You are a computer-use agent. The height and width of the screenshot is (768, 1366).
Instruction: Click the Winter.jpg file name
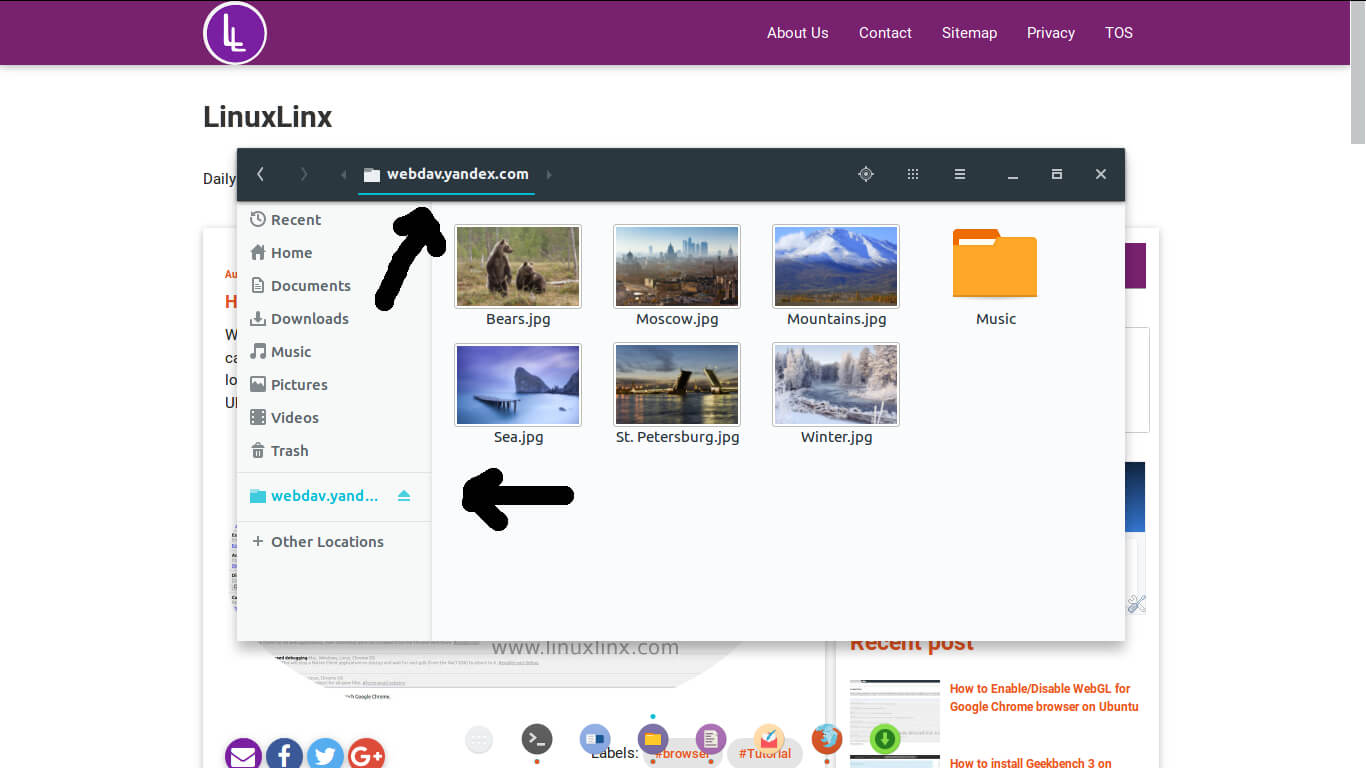coord(836,437)
